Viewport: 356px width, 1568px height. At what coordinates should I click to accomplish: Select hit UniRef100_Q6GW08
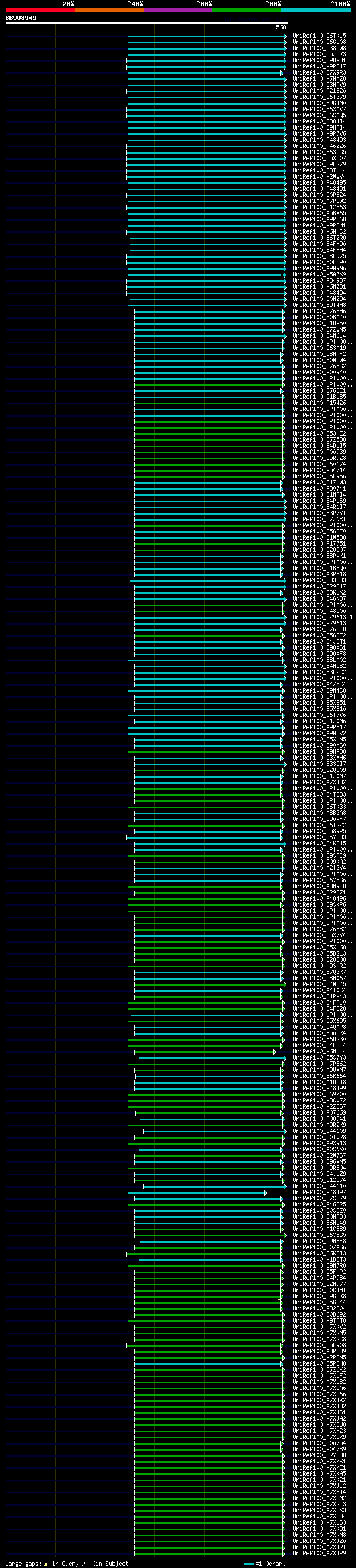click(319, 42)
